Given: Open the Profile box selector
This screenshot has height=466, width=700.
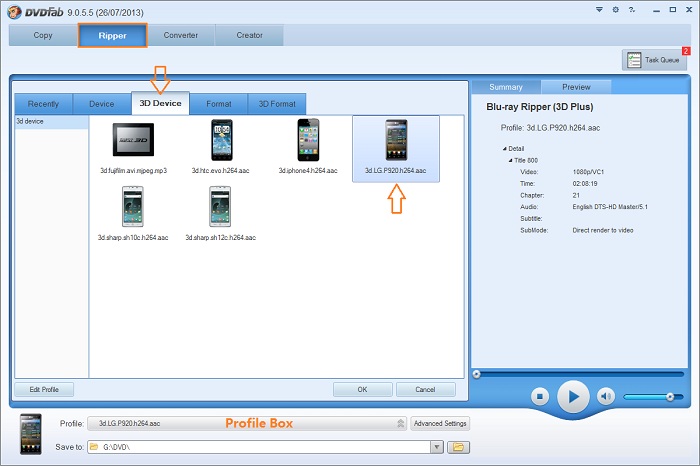Looking at the screenshot, I should click(247, 423).
